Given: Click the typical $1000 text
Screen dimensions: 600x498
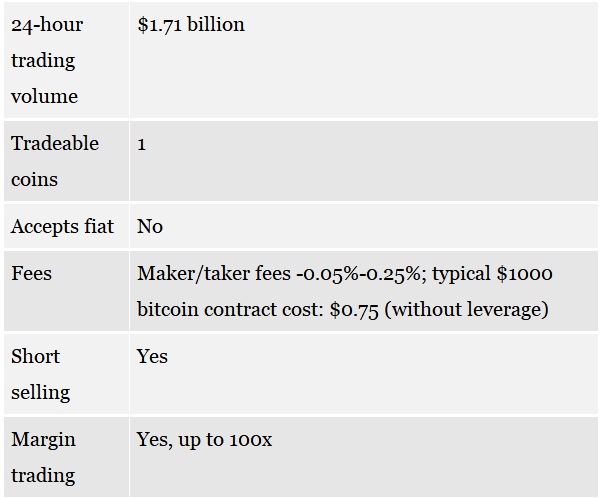Looking at the screenshot, I should click(492, 274).
